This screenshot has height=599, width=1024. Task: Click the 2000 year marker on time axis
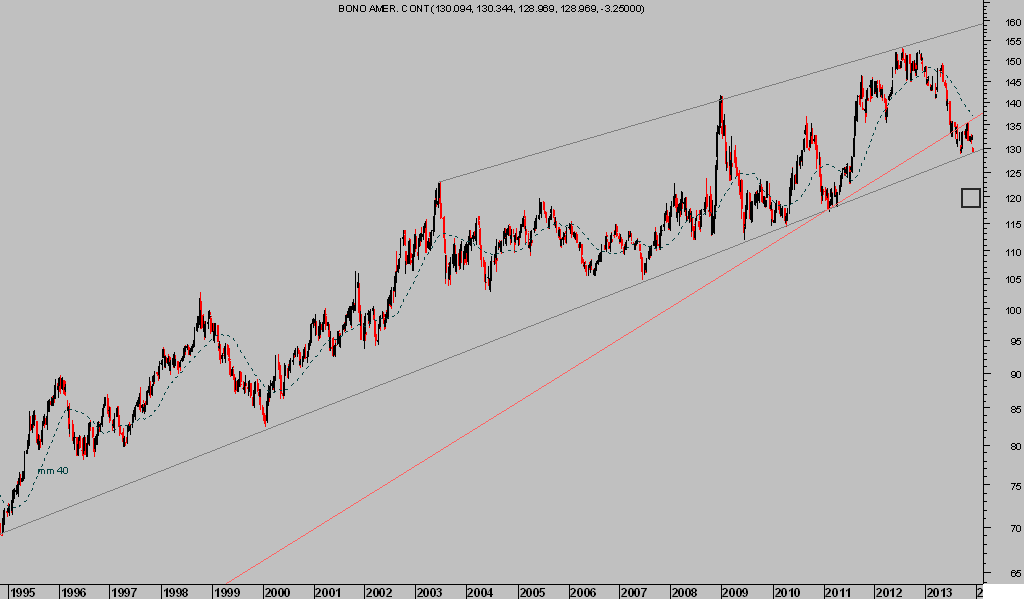pyautogui.click(x=277, y=592)
